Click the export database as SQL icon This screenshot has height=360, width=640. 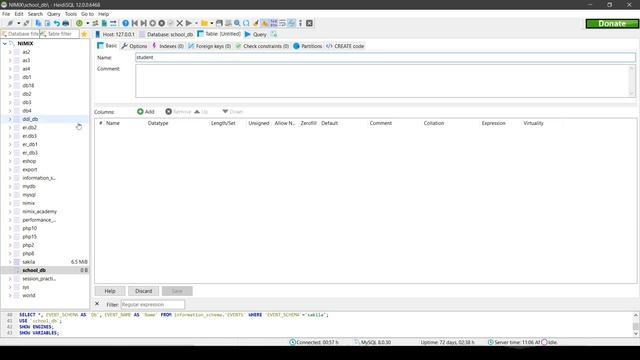(x=104, y=23)
